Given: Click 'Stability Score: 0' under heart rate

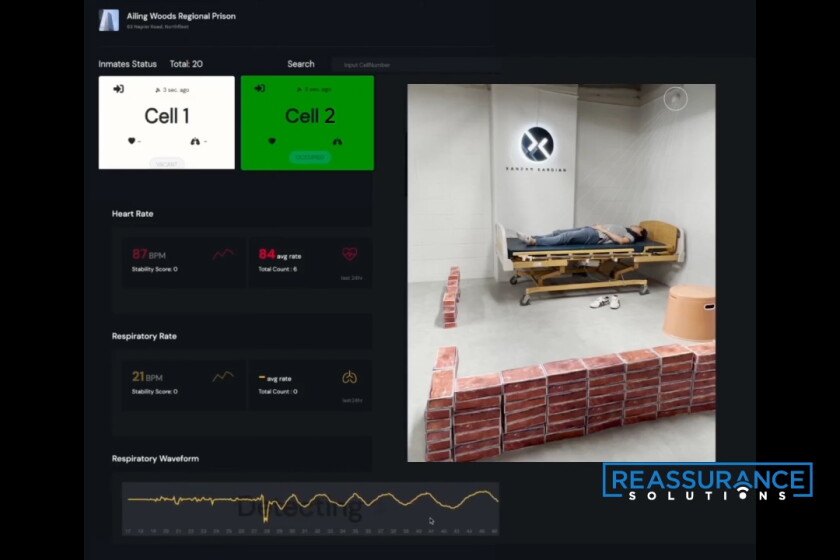Looking at the screenshot, I should (x=154, y=269).
